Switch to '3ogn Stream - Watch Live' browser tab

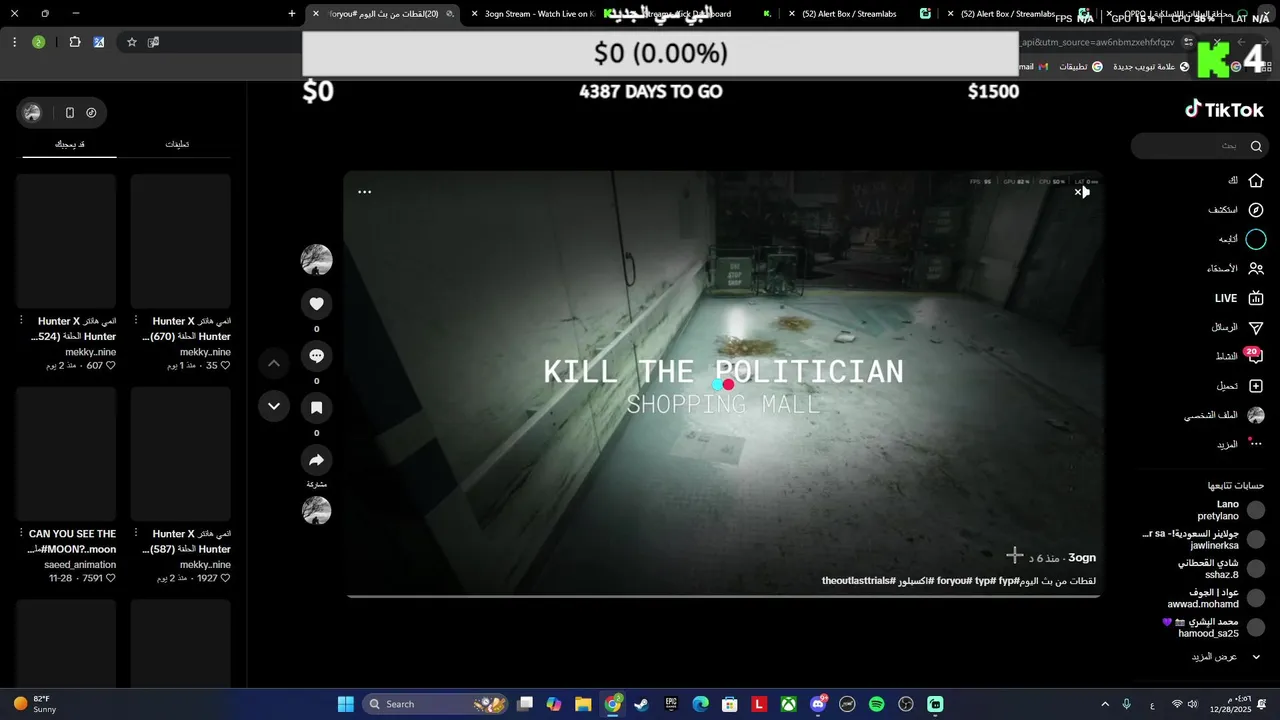pos(540,14)
